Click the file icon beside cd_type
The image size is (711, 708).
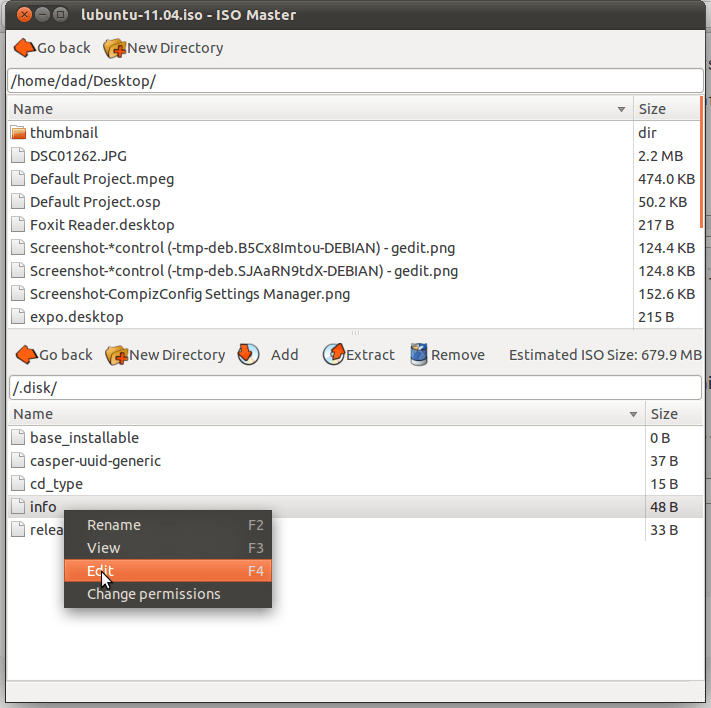[18, 484]
